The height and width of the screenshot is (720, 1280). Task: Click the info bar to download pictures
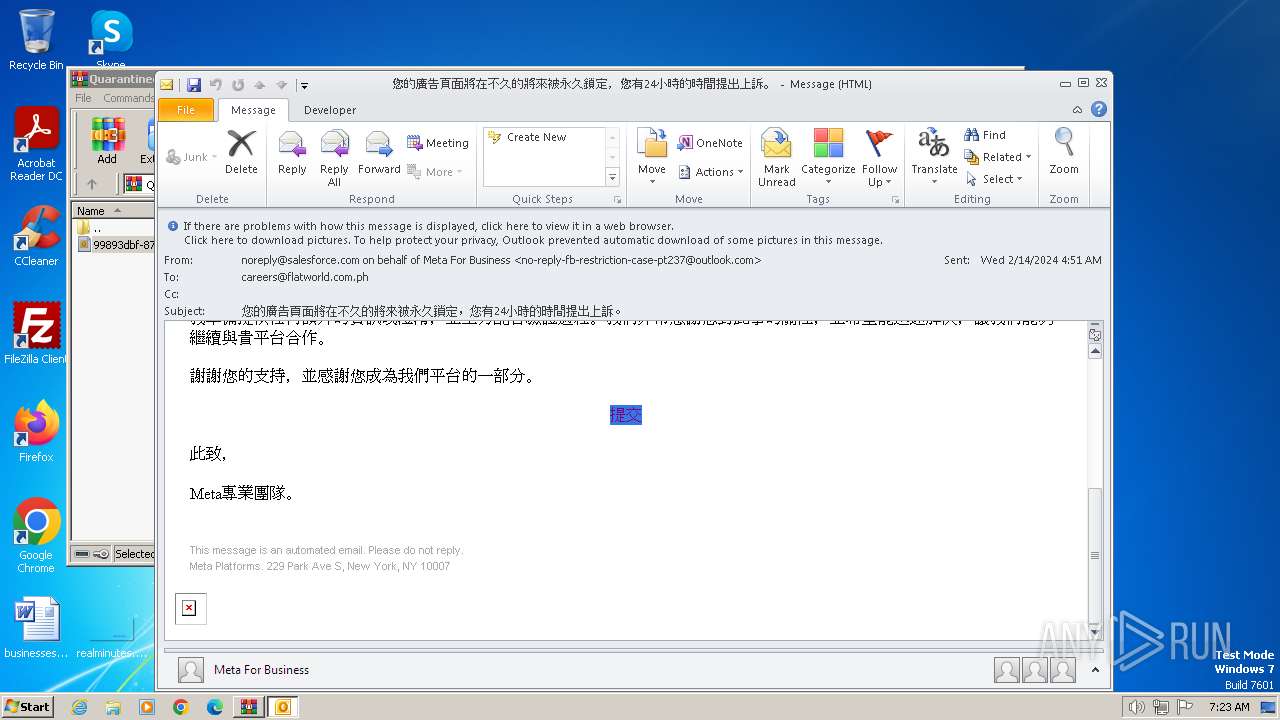pyautogui.click(x=533, y=240)
